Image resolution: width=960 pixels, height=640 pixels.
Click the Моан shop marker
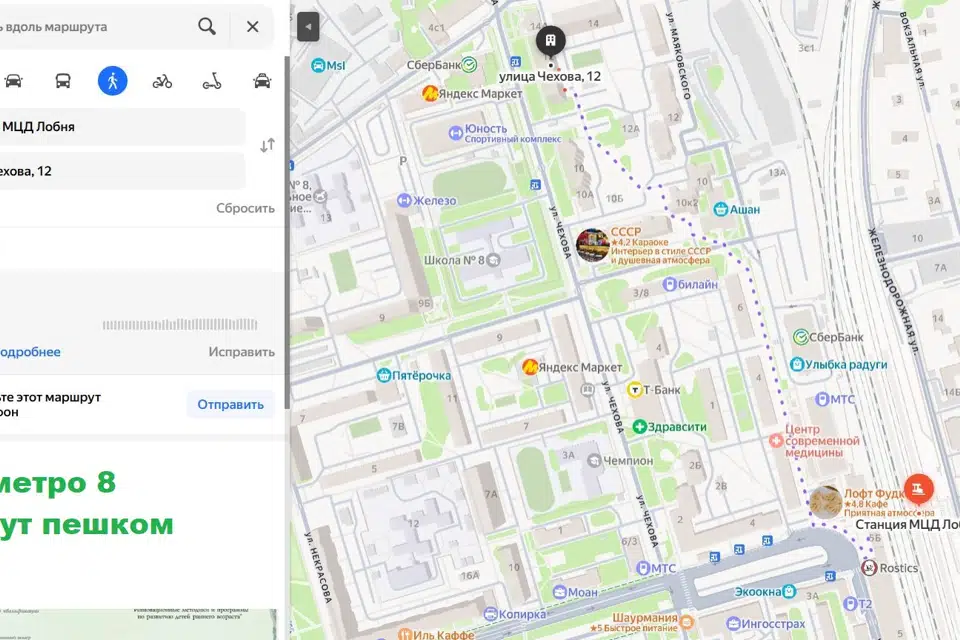pyautogui.click(x=560, y=592)
